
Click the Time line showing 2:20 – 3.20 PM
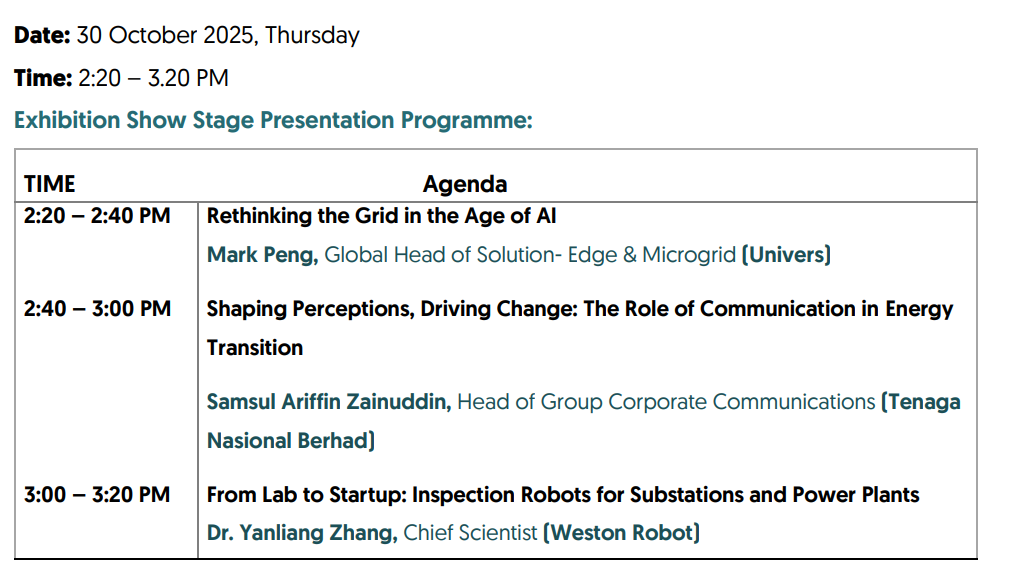pyautogui.click(x=121, y=78)
